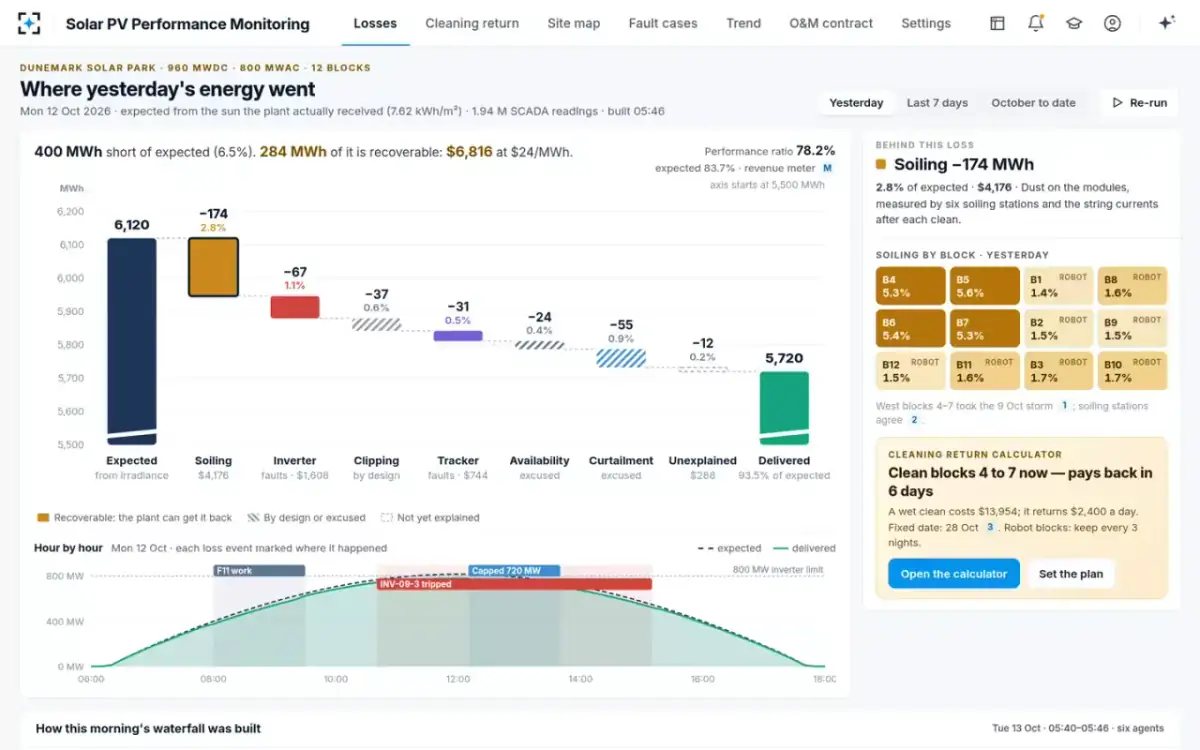The height and width of the screenshot is (750, 1200).
Task: Open soiling block B11 1.6% tile
Action: (x=984, y=370)
